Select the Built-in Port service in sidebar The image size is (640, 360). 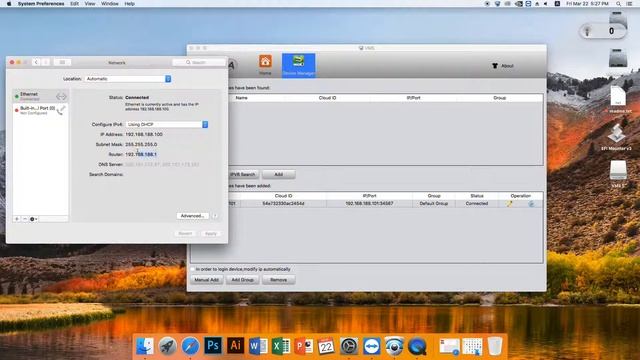(x=40, y=110)
